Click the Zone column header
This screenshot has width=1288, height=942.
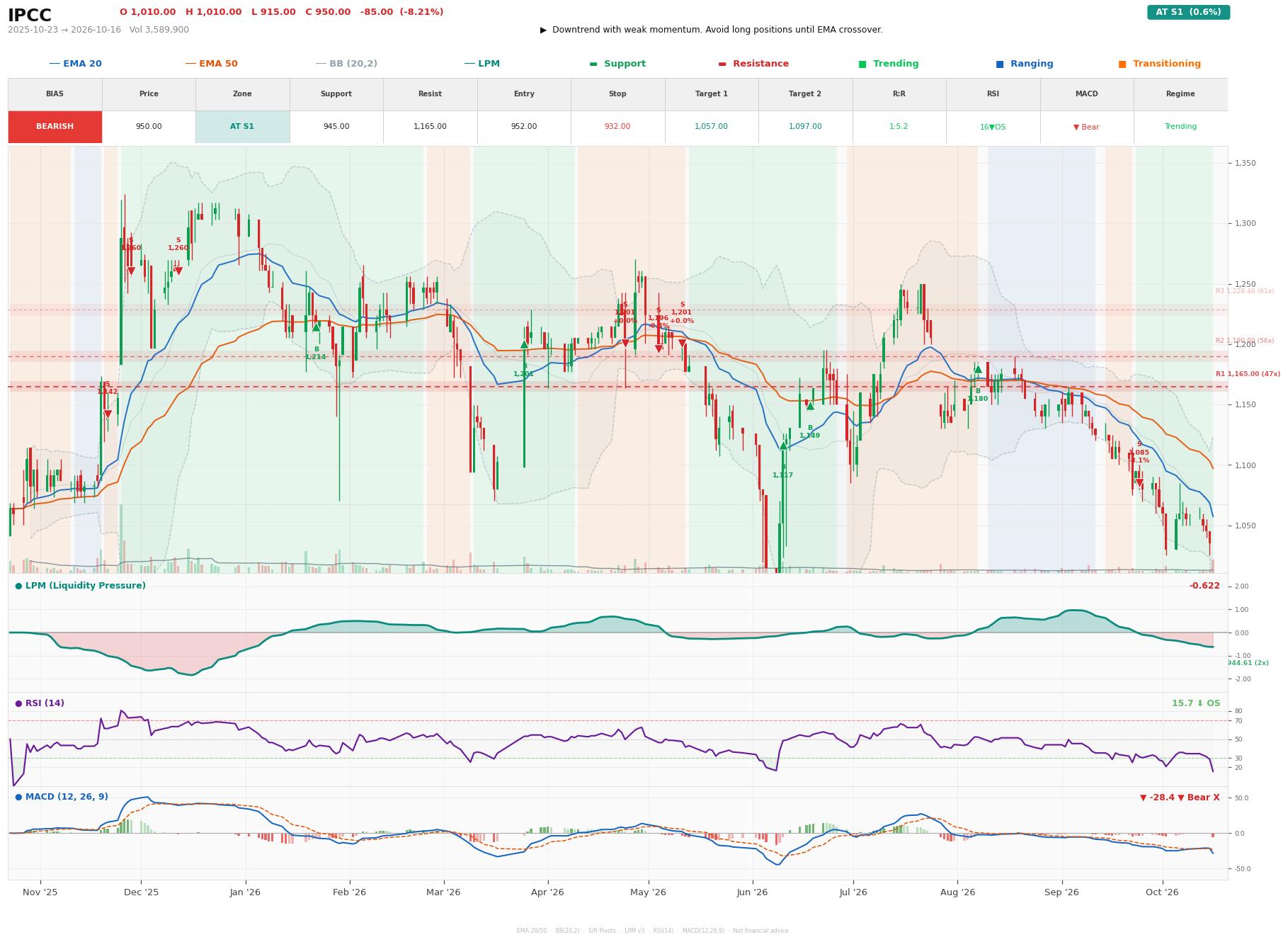pos(242,94)
